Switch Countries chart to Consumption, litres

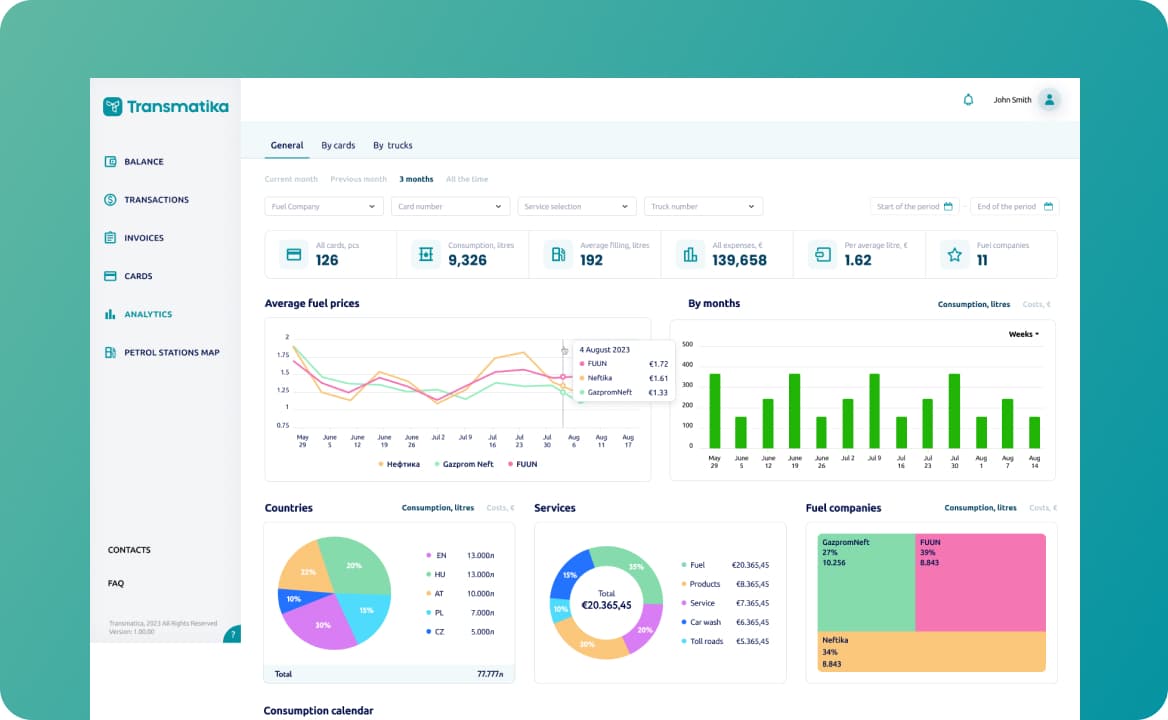click(438, 508)
